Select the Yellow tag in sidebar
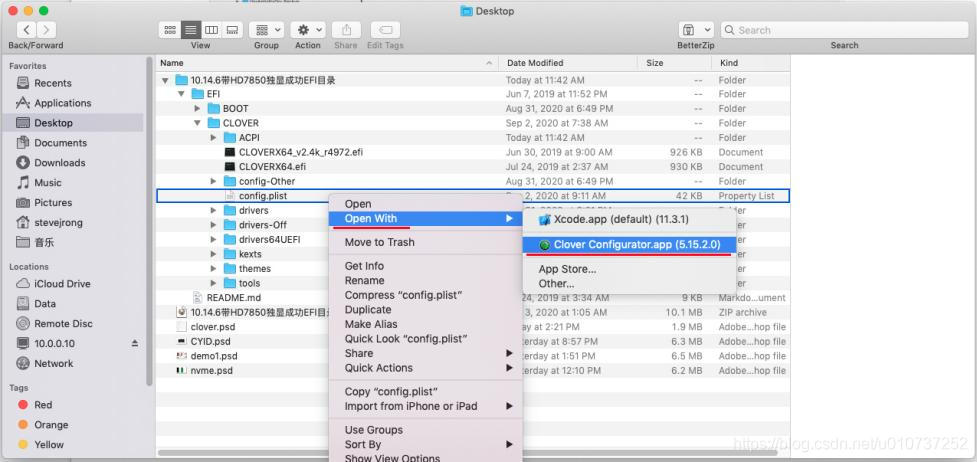The image size is (977, 462). [x=49, y=445]
